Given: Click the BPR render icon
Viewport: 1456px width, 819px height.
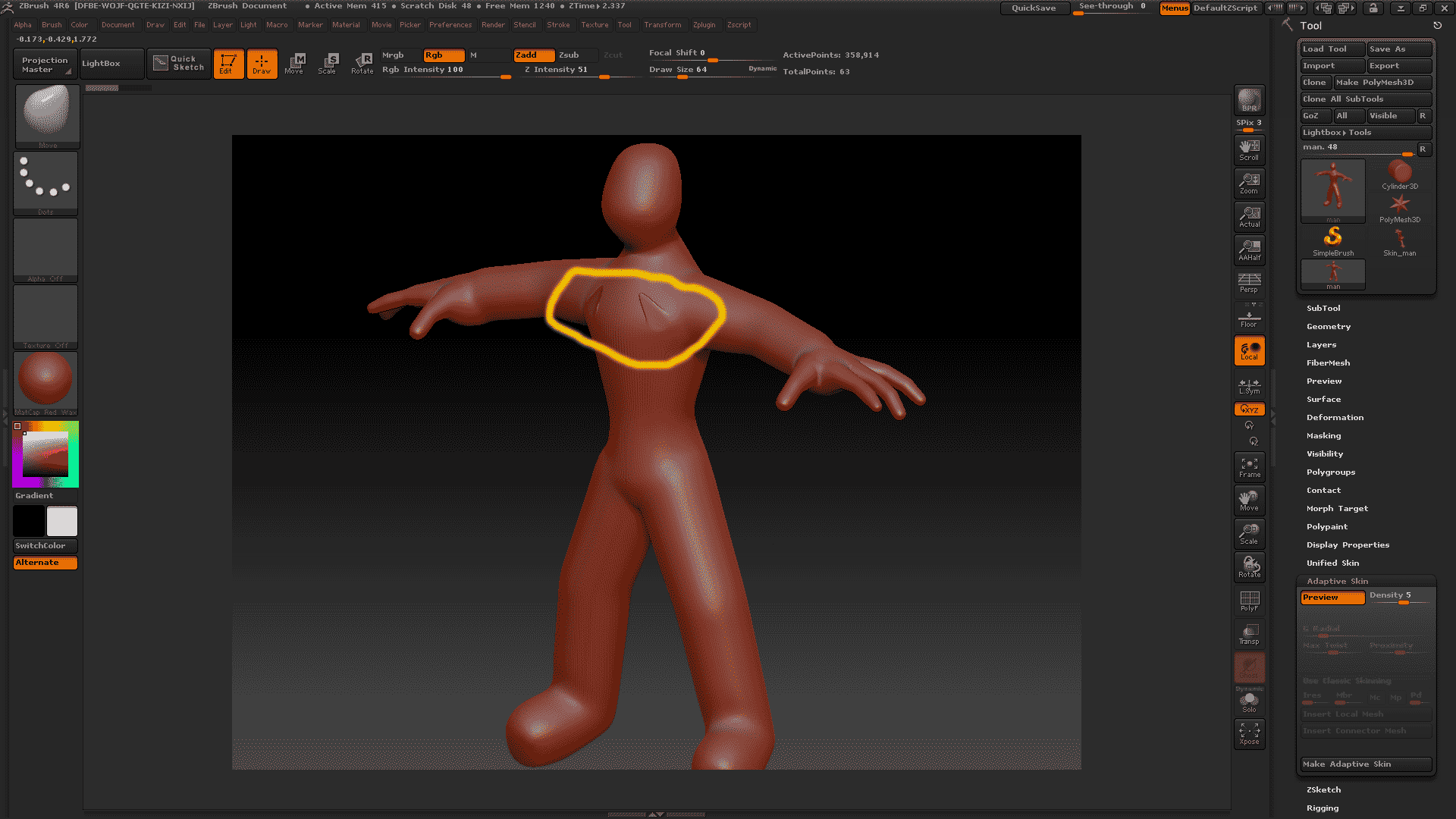Looking at the screenshot, I should pyautogui.click(x=1249, y=100).
